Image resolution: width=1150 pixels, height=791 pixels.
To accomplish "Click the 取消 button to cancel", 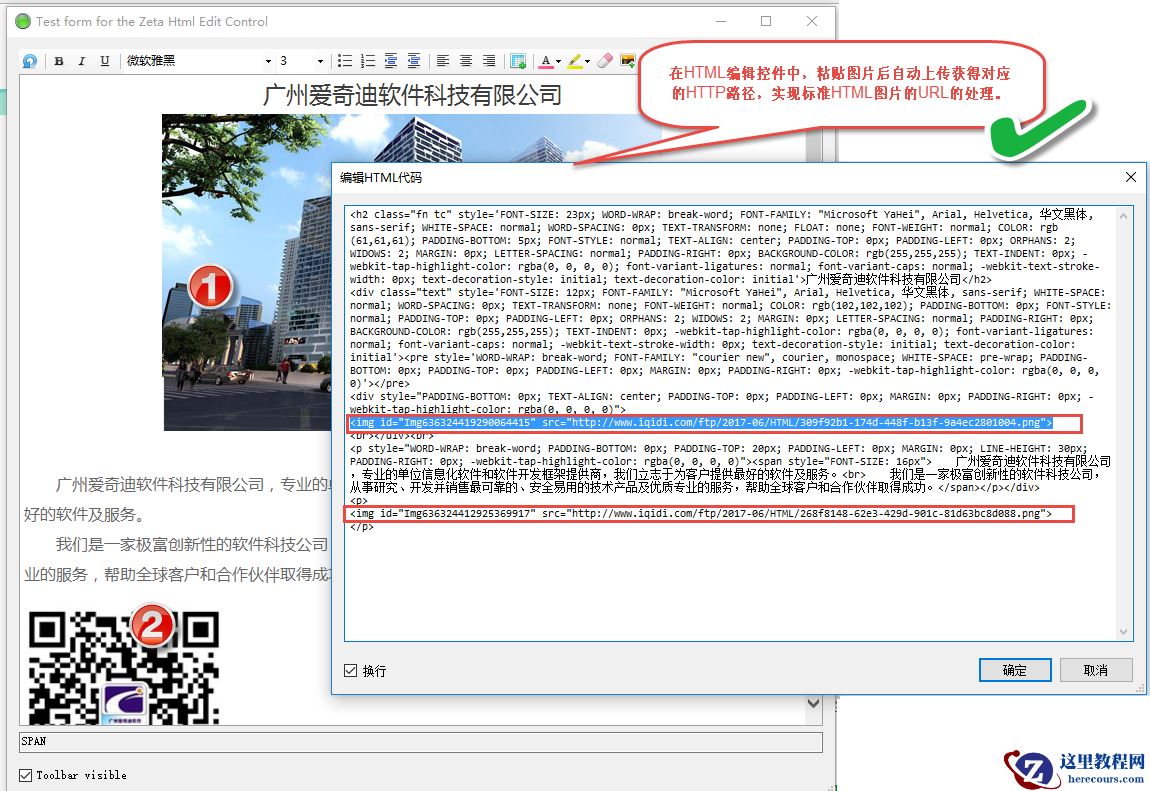I will tap(1096, 670).
